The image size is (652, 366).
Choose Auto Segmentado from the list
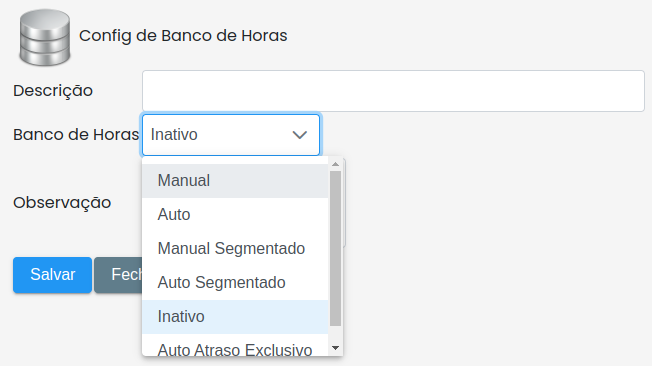click(235, 283)
